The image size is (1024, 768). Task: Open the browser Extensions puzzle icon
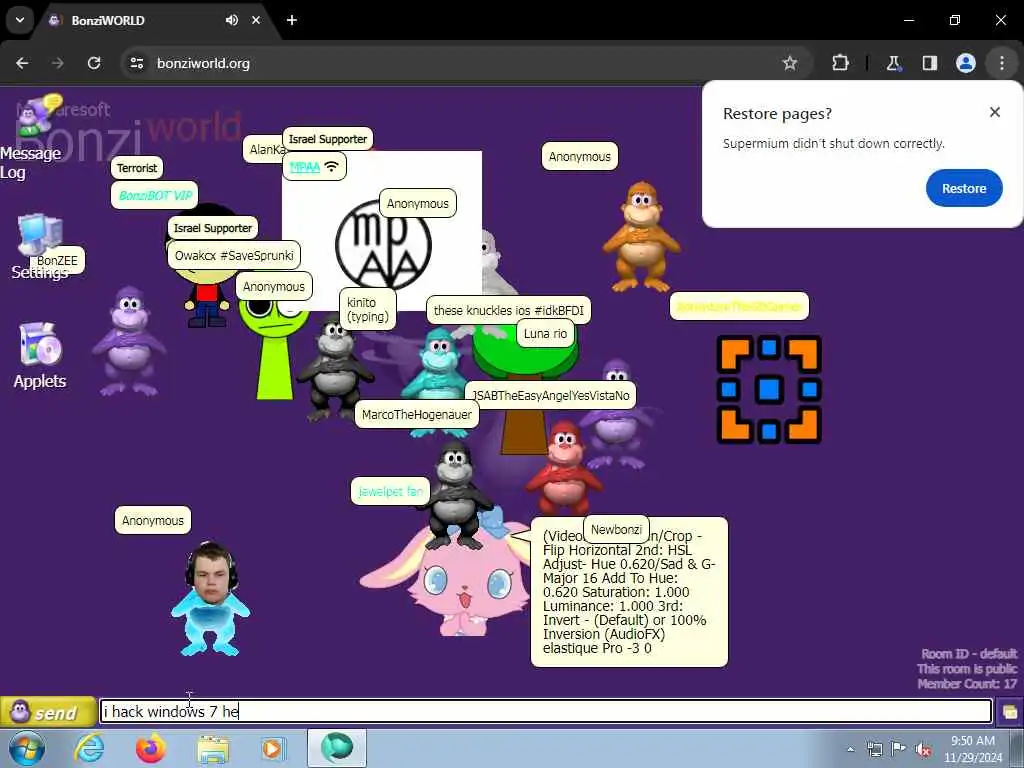840,63
